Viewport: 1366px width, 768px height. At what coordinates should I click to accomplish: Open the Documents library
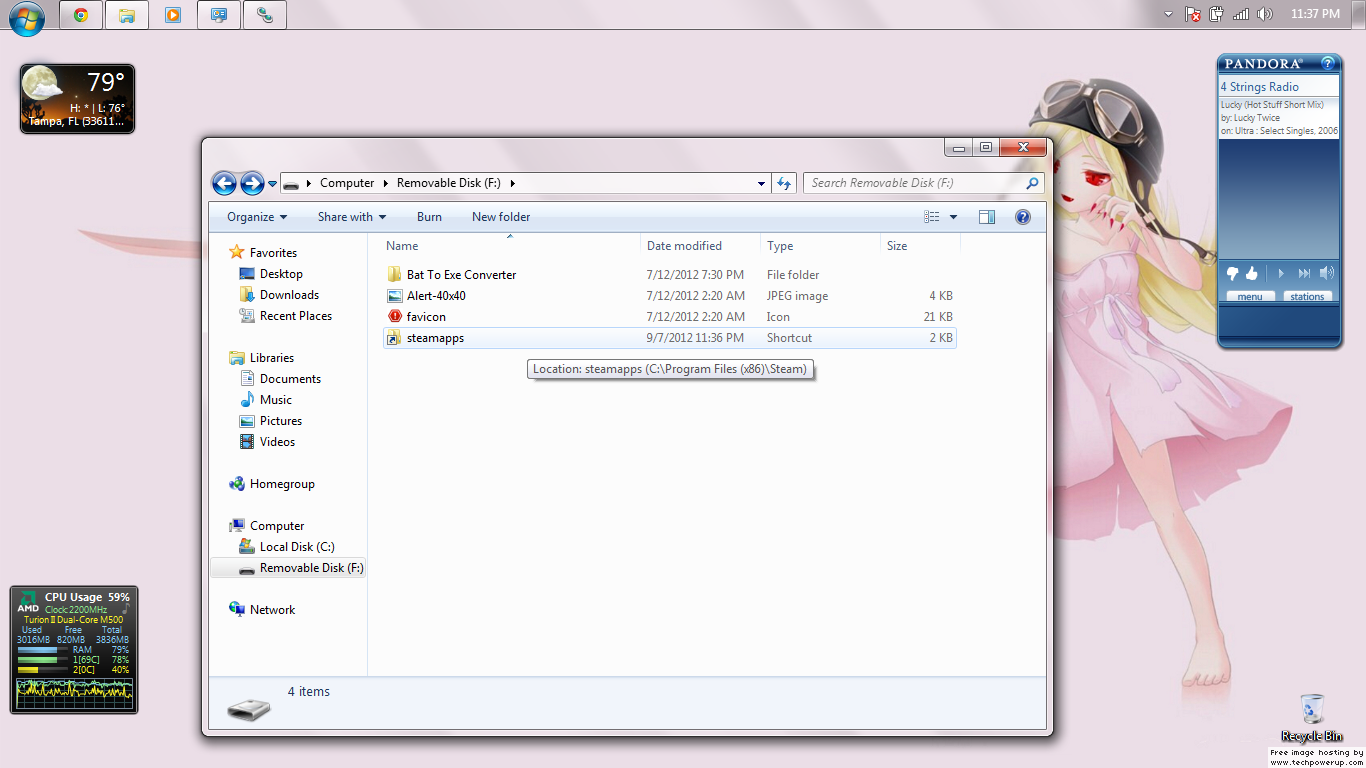coord(290,379)
